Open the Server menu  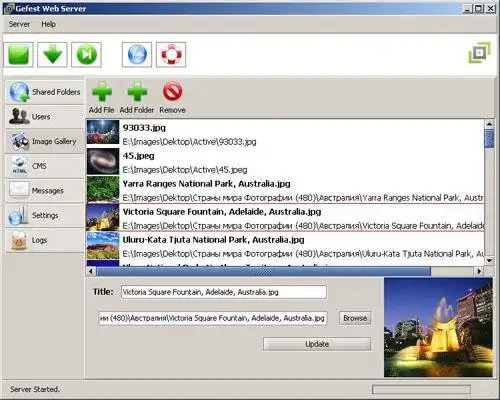19,24
